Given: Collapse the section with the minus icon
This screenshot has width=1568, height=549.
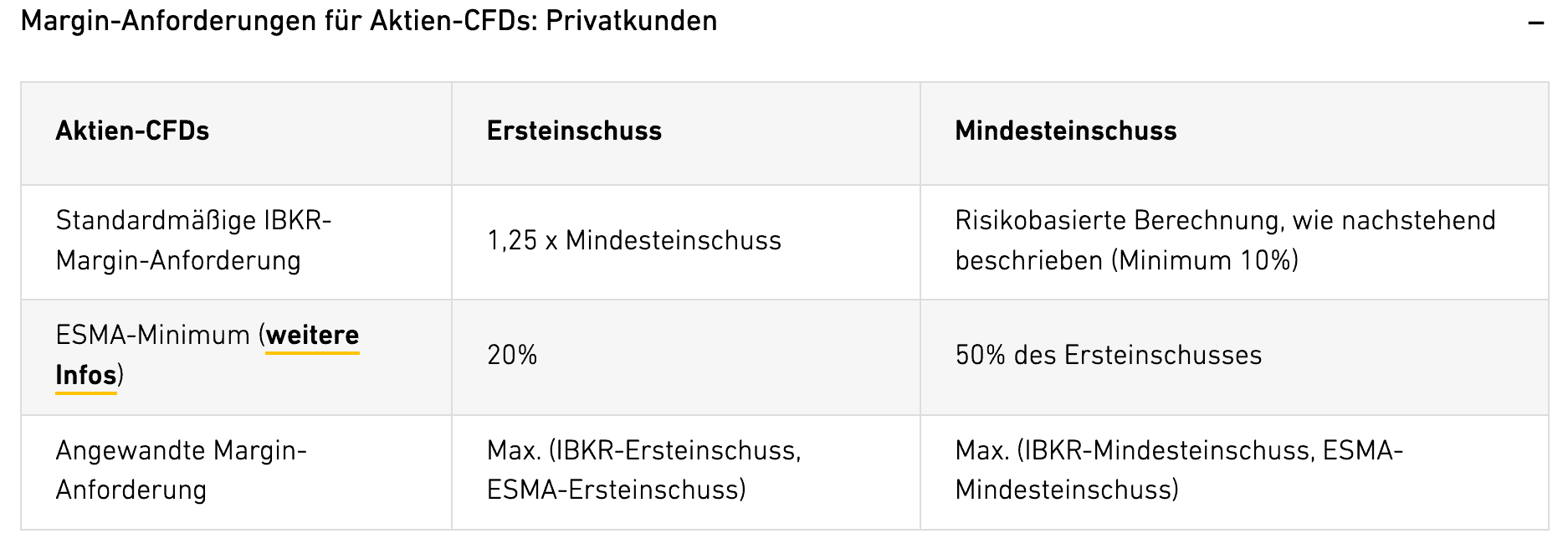Looking at the screenshot, I should (x=1535, y=23).
